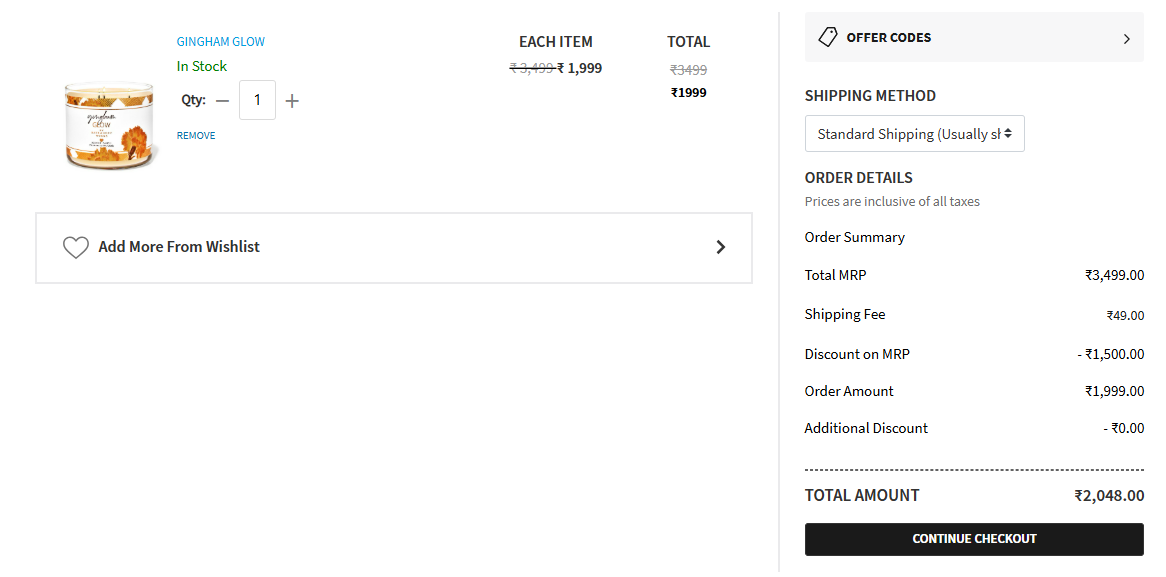This screenshot has width=1166, height=577.
Task: Click the In Stock status text
Action: tap(202, 66)
